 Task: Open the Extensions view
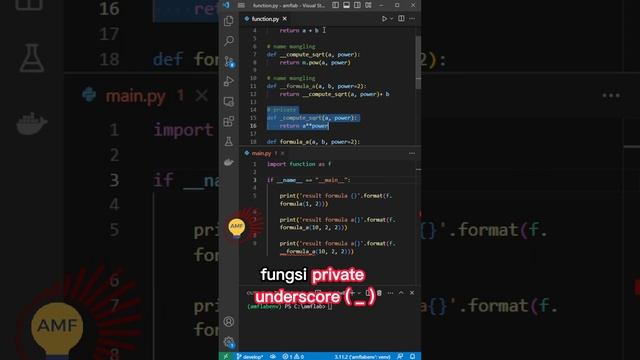tap(229, 121)
